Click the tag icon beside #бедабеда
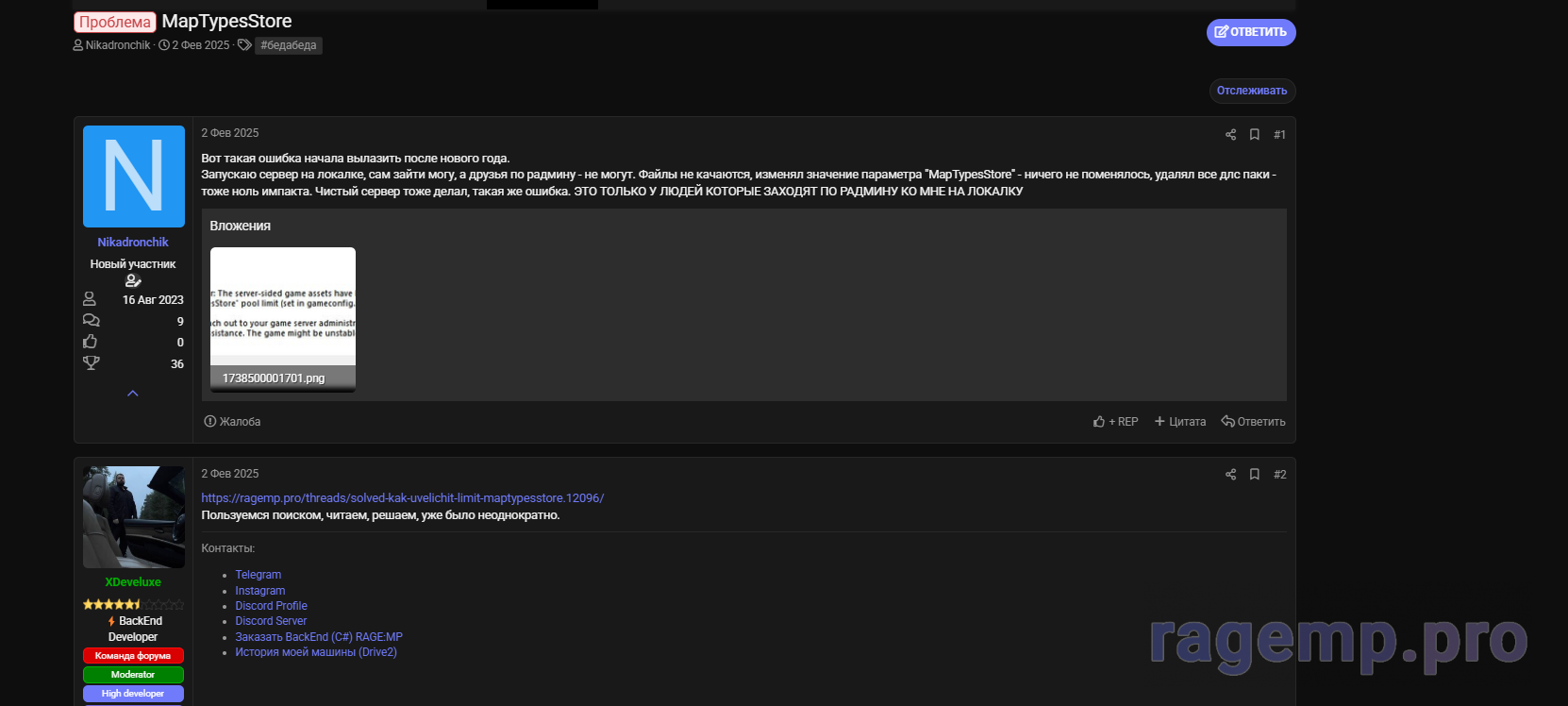Image resolution: width=1568 pixels, height=706 pixels. (x=244, y=45)
